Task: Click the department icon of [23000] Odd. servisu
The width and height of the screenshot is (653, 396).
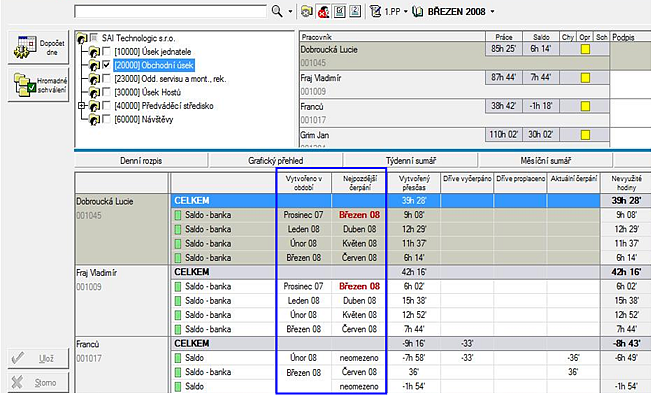Action: point(94,79)
